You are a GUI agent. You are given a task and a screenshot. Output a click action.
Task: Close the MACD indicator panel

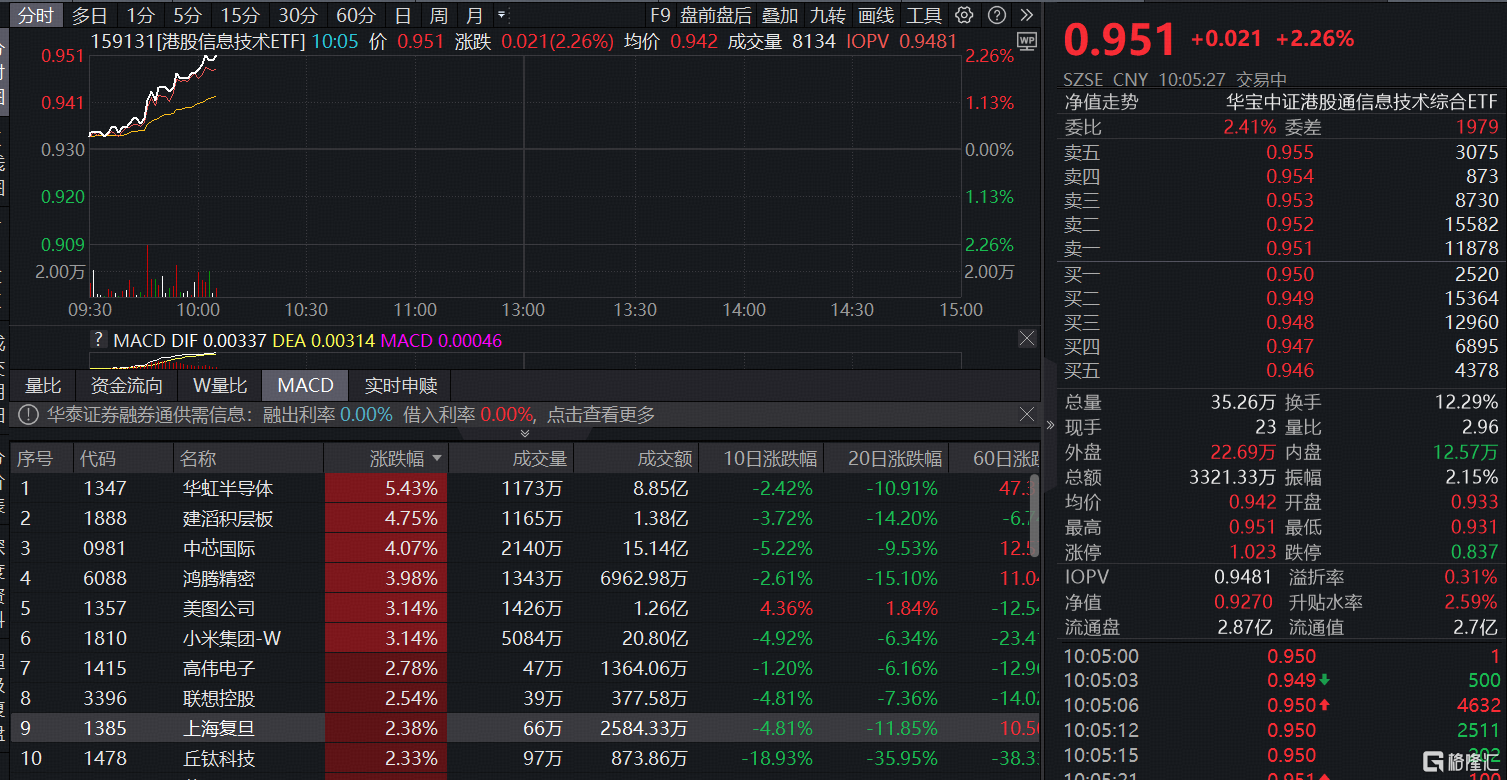1027,339
